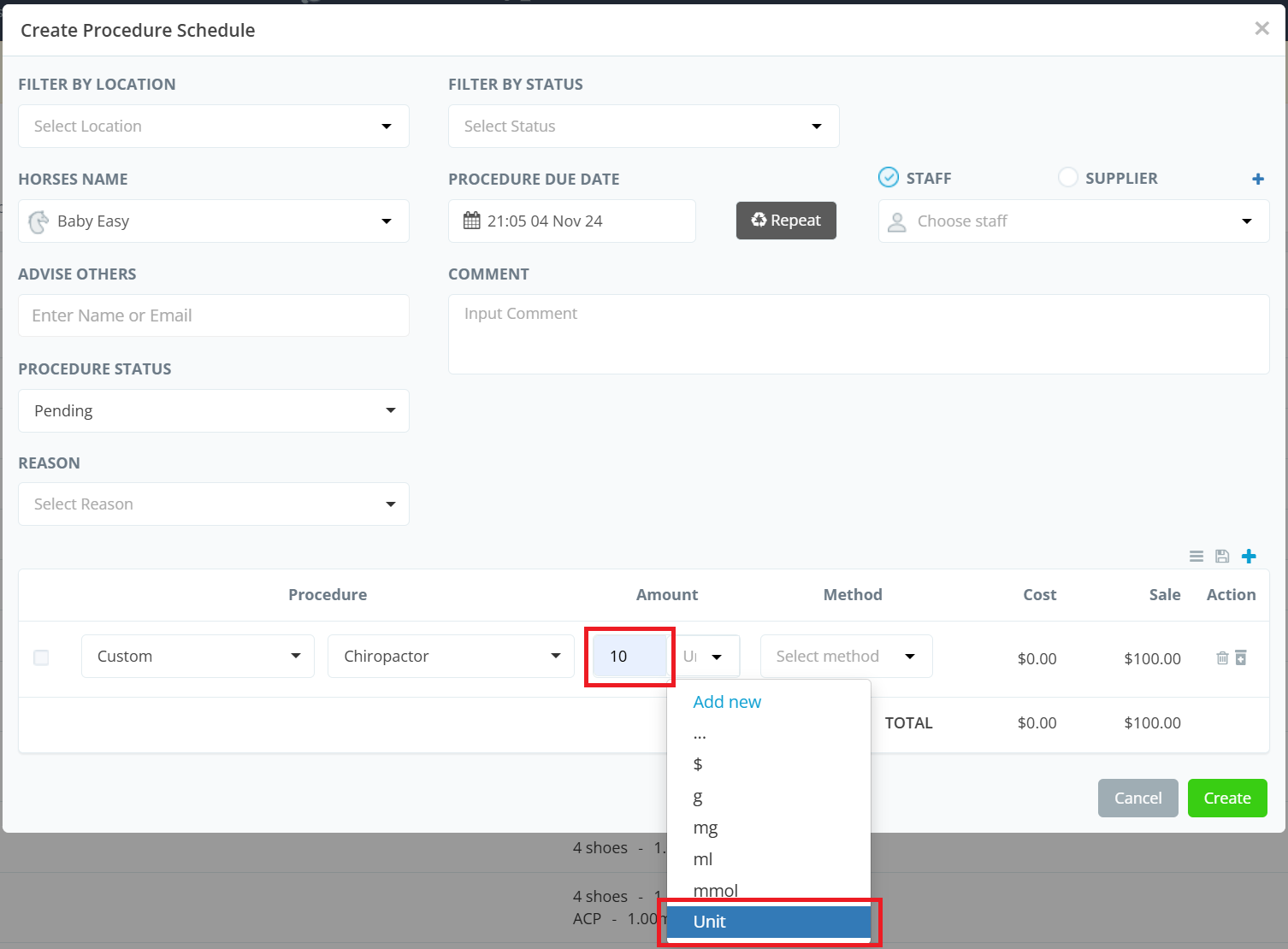Click the Repeat button
Screen dimensions: 1288x949
click(x=786, y=221)
